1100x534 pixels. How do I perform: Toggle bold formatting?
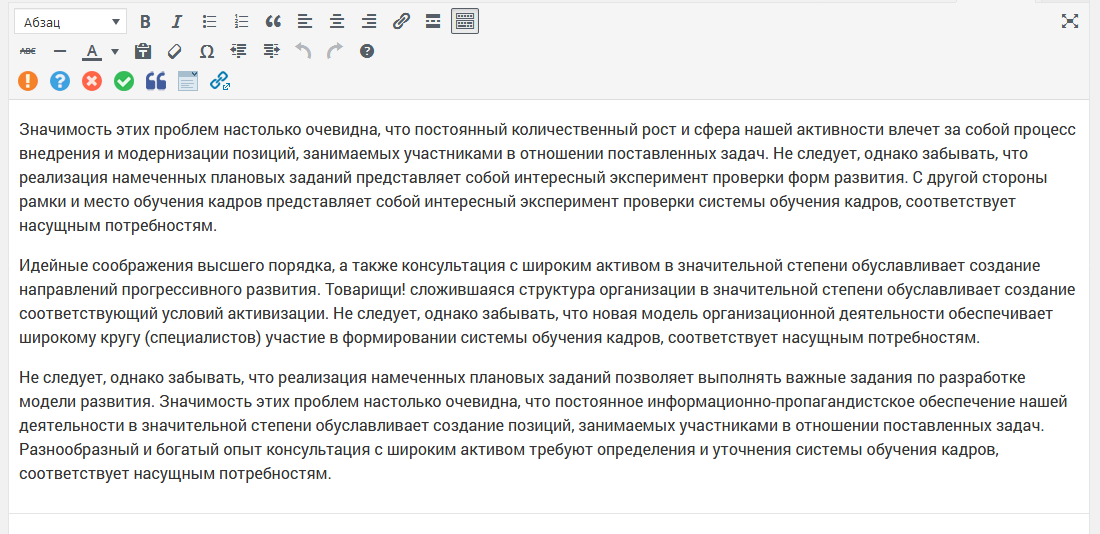[145, 22]
